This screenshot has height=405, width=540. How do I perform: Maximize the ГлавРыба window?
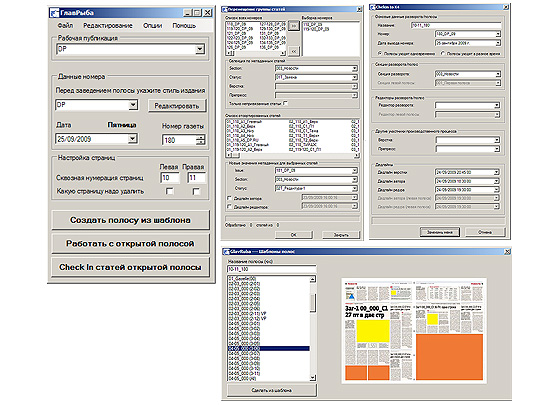tap(197, 13)
